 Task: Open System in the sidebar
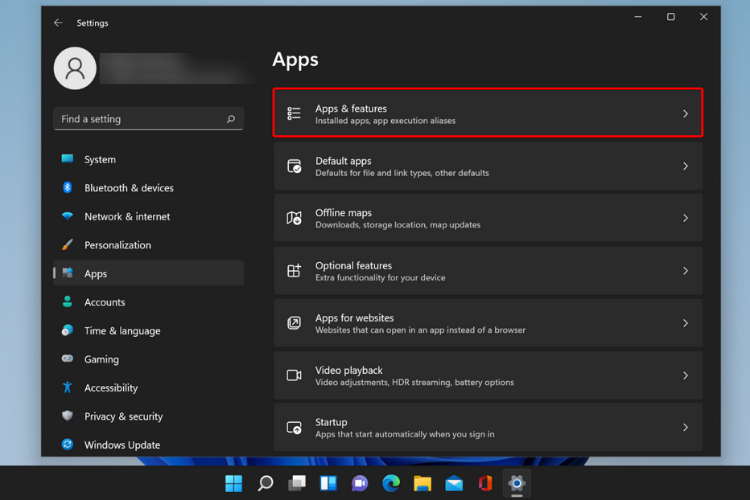[99, 159]
